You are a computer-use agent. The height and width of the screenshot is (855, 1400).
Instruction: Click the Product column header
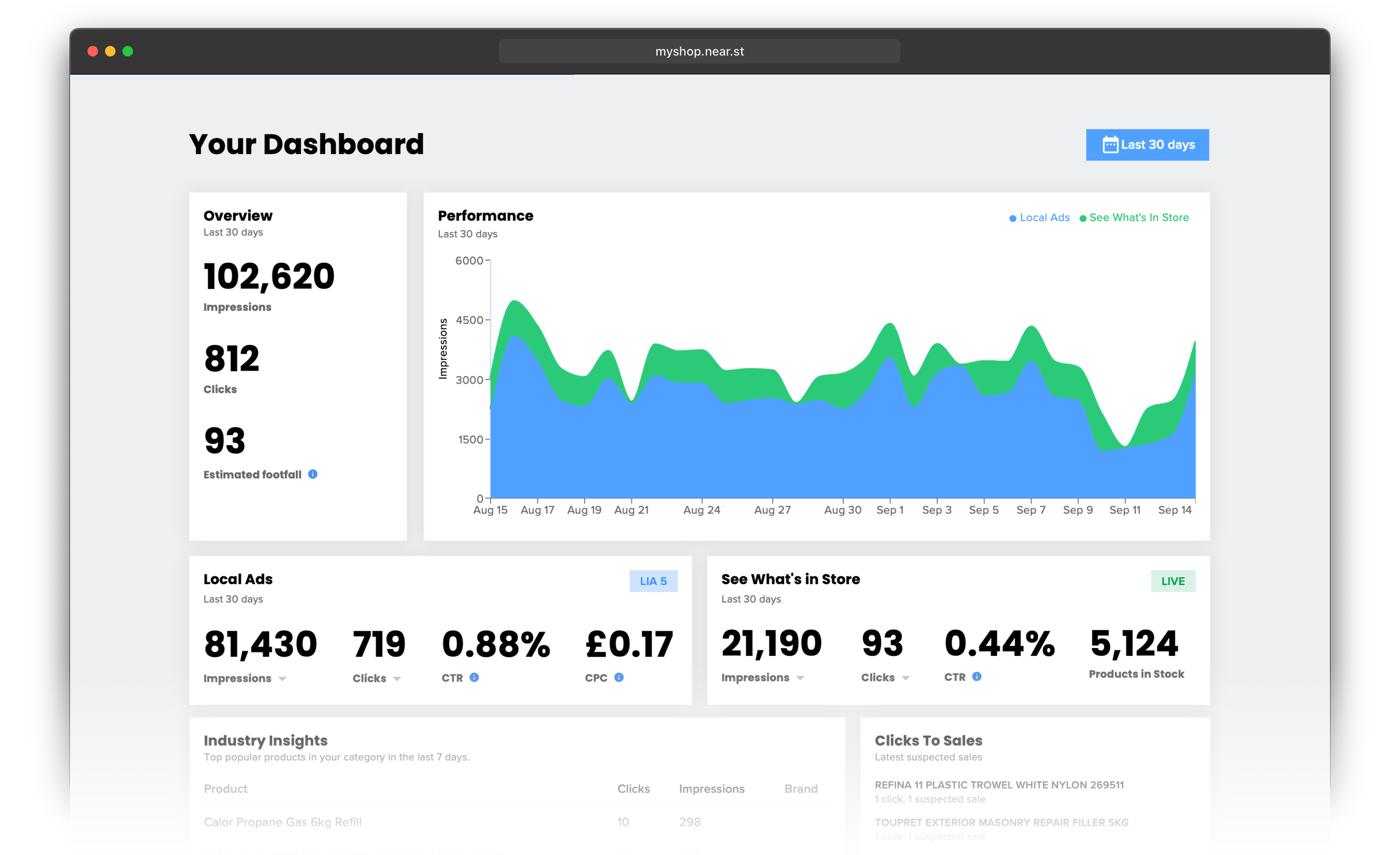click(226, 788)
